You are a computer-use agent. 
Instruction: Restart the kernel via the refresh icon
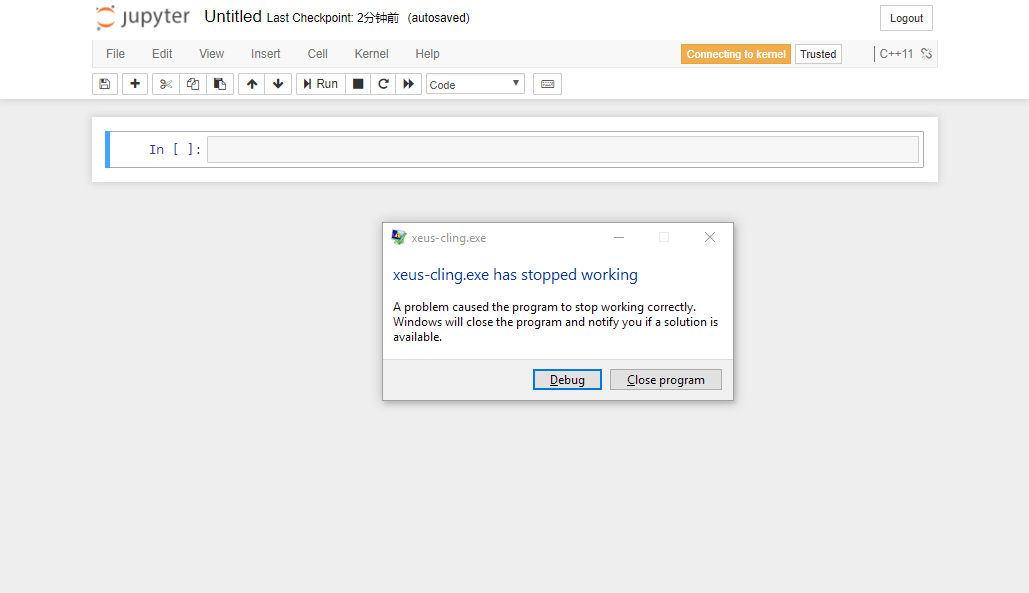tap(383, 83)
